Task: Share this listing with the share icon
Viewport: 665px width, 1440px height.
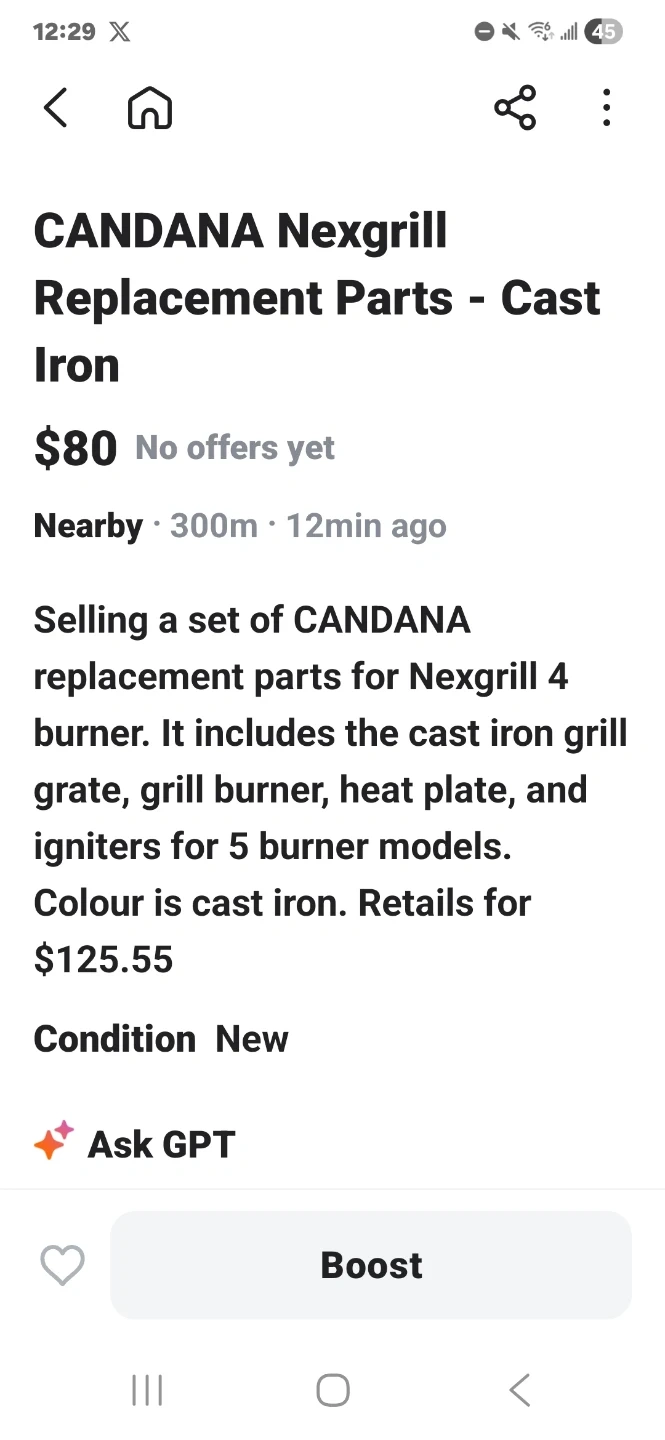Action: 515,108
